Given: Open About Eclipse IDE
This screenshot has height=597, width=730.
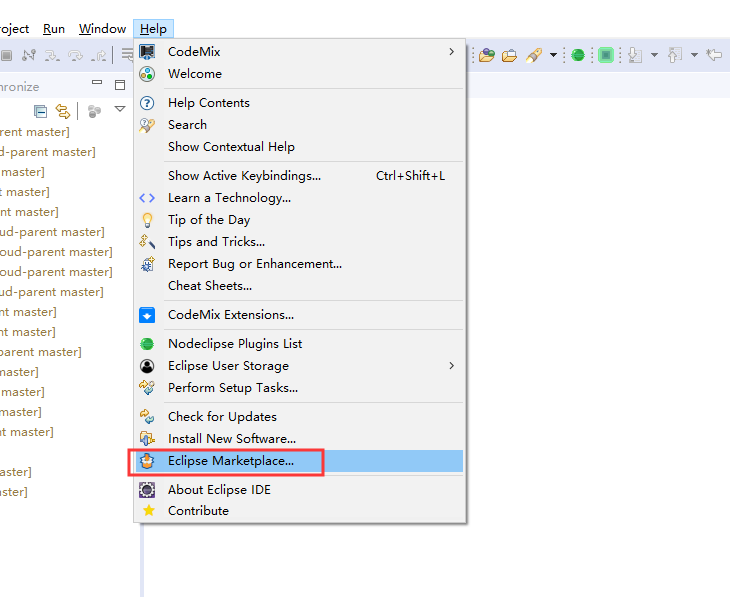Looking at the screenshot, I should [x=300, y=489].
